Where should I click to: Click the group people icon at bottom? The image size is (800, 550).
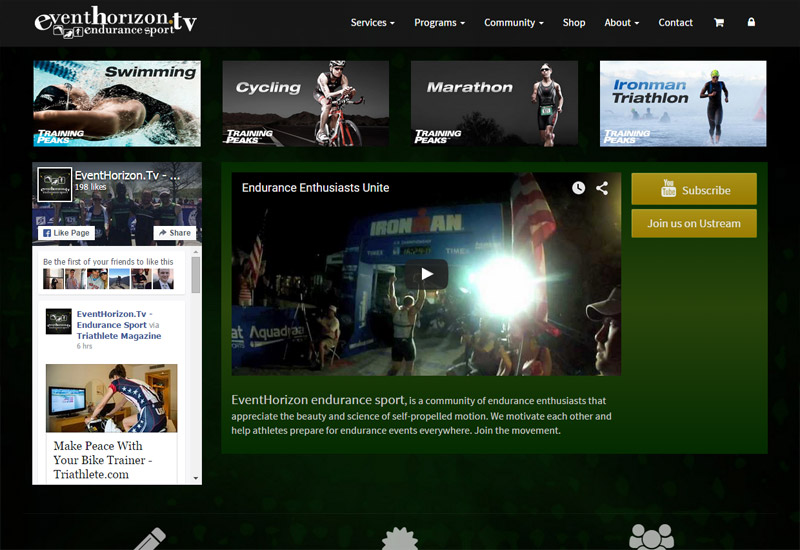click(651, 537)
